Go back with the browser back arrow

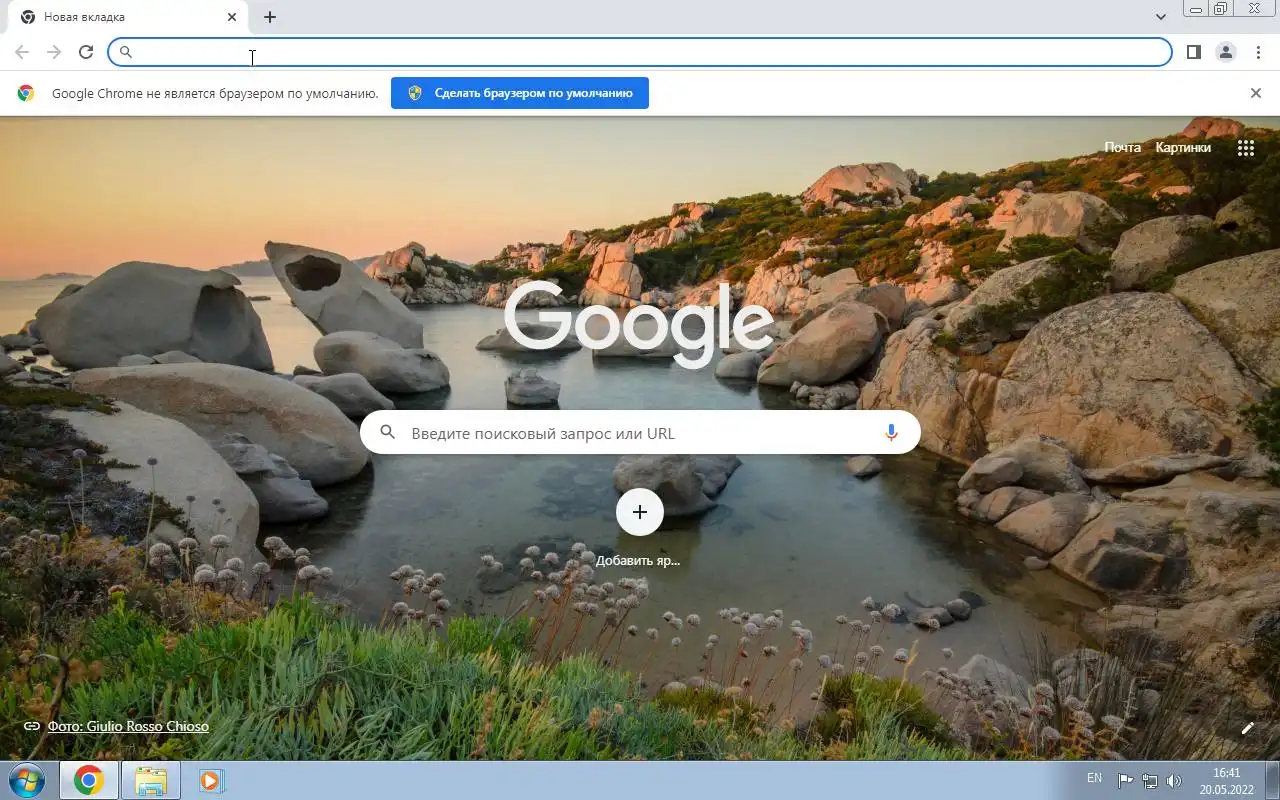[22, 52]
